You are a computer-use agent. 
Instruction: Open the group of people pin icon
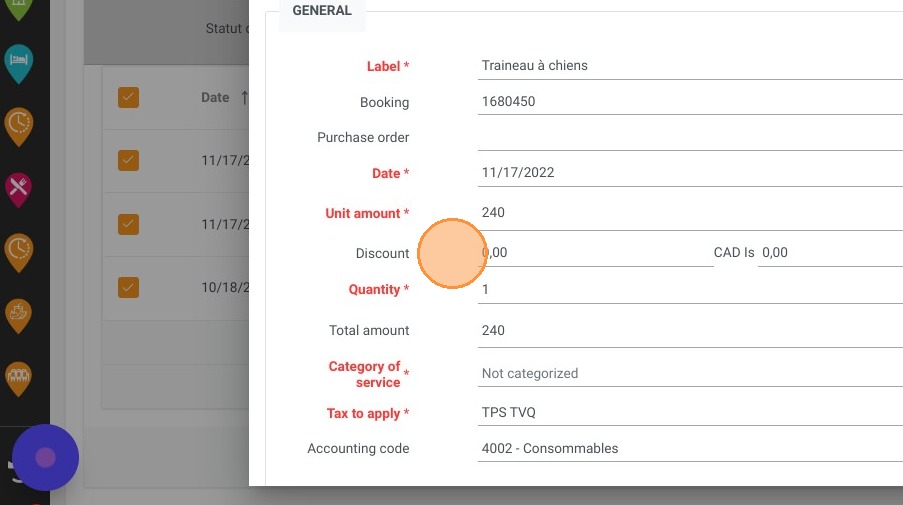(18, 378)
